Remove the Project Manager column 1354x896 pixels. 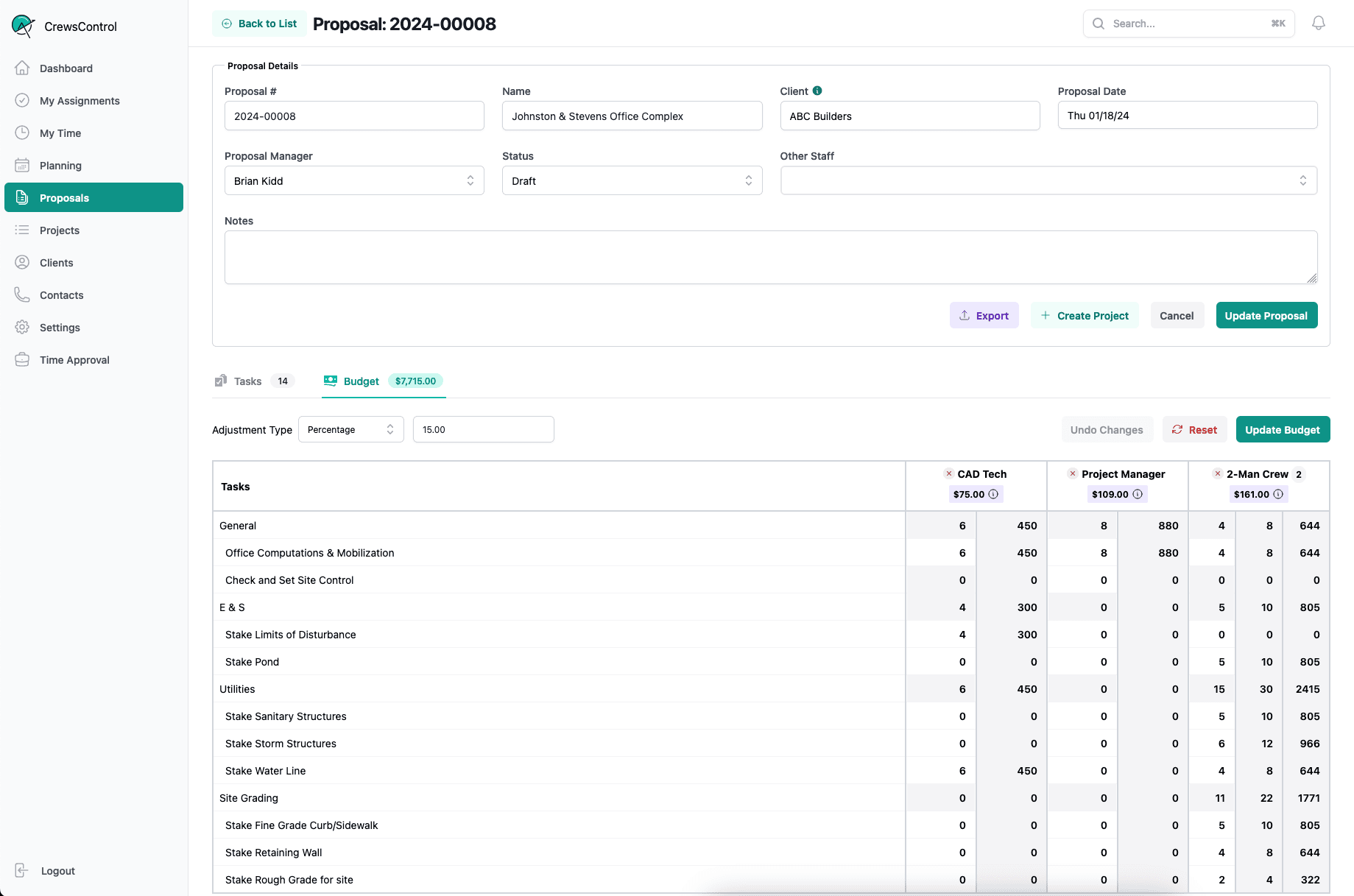click(1073, 473)
